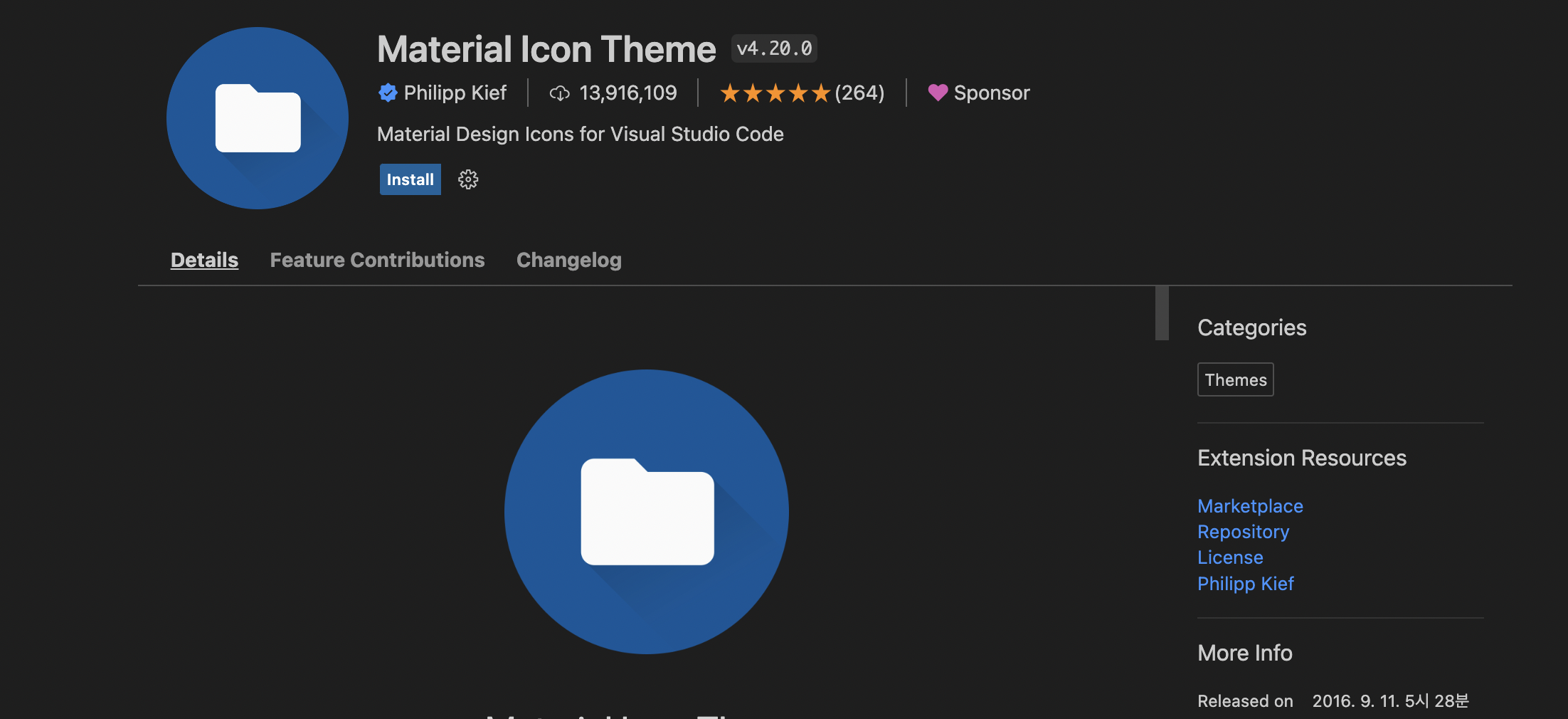Click the verified publisher badge icon
Image resolution: width=1568 pixels, height=719 pixels.
388,93
